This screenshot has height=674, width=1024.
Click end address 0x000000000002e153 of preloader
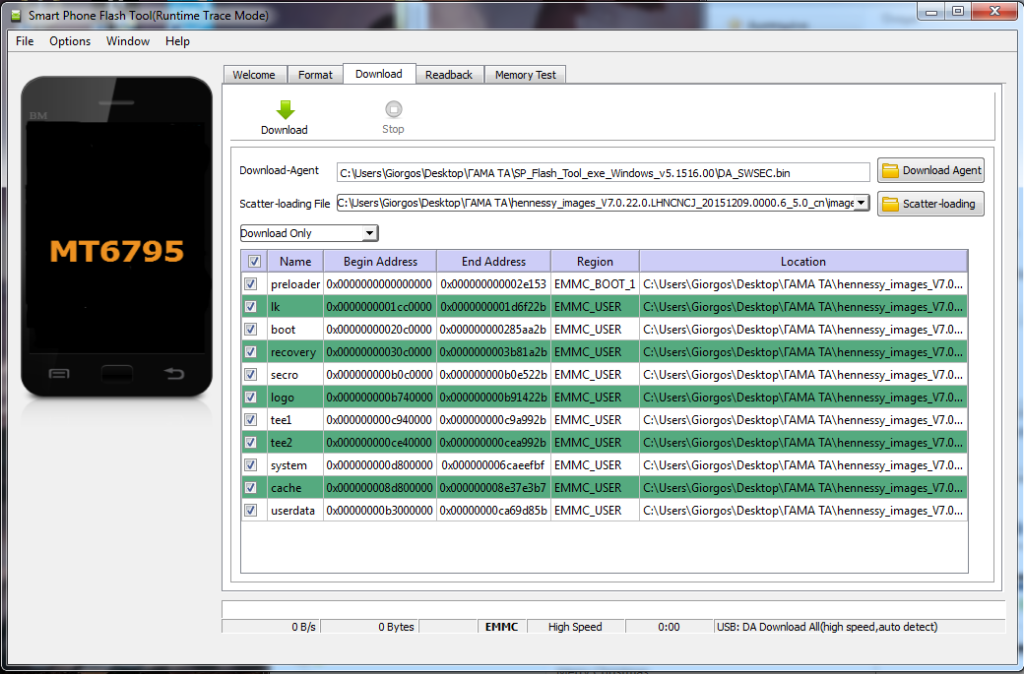pos(494,284)
